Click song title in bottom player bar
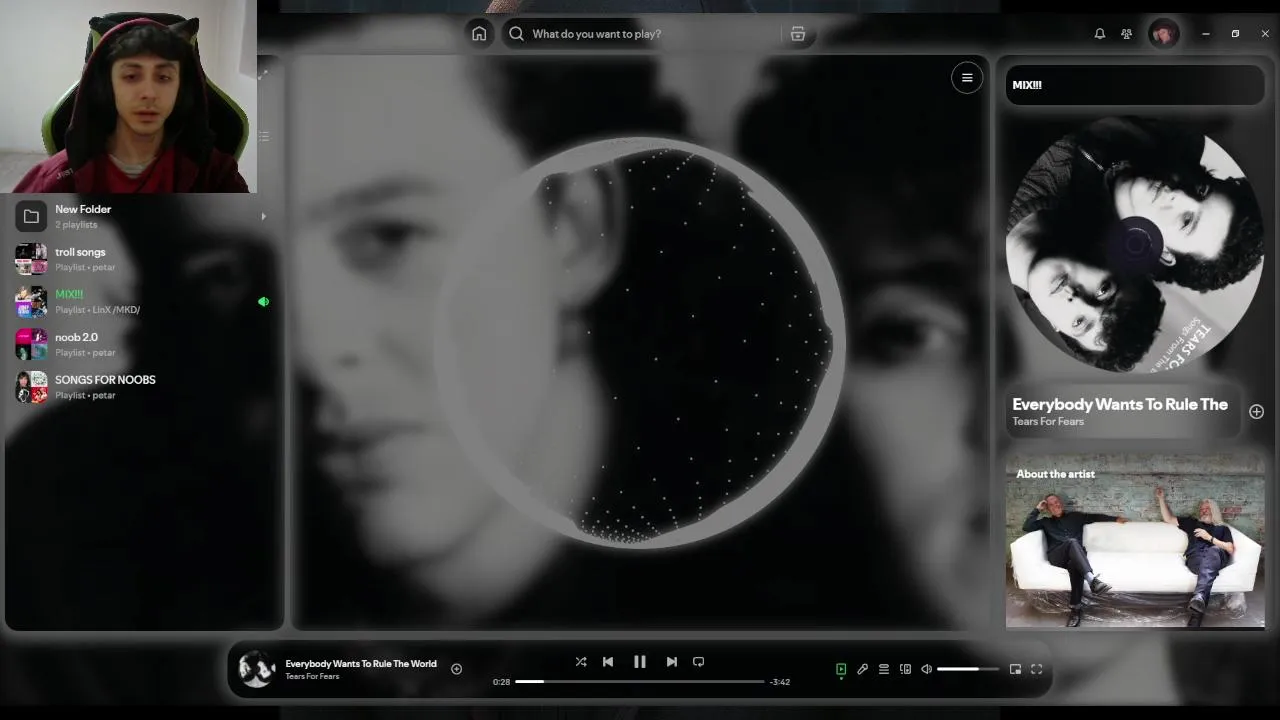The height and width of the screenshot is (720, 1280). 361,663
